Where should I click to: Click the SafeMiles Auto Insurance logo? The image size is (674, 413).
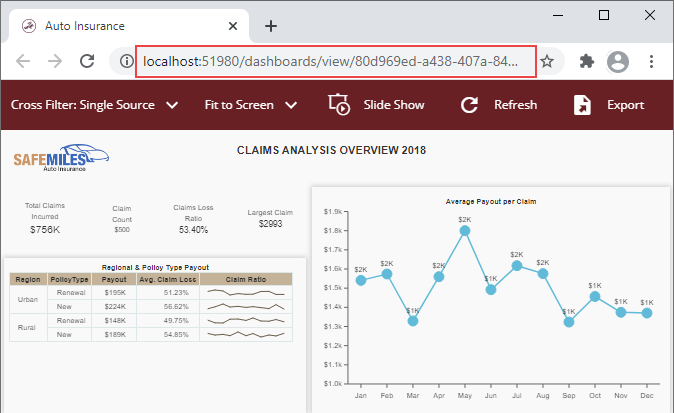pos(60,160)
